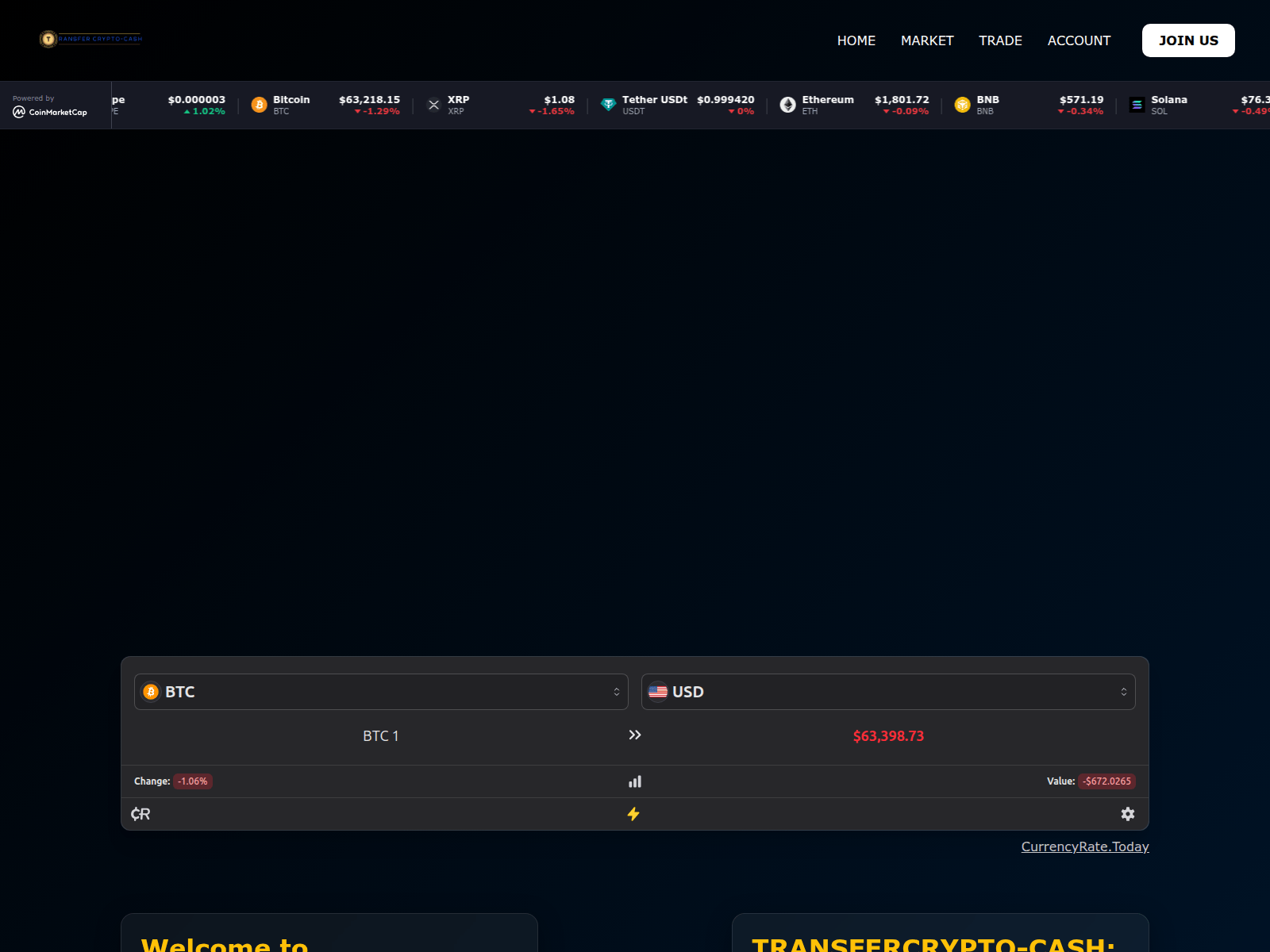Click the yellow lightning bolt icon
Viewport: 1270px width, 952px height.
click(x=633, y=814)
